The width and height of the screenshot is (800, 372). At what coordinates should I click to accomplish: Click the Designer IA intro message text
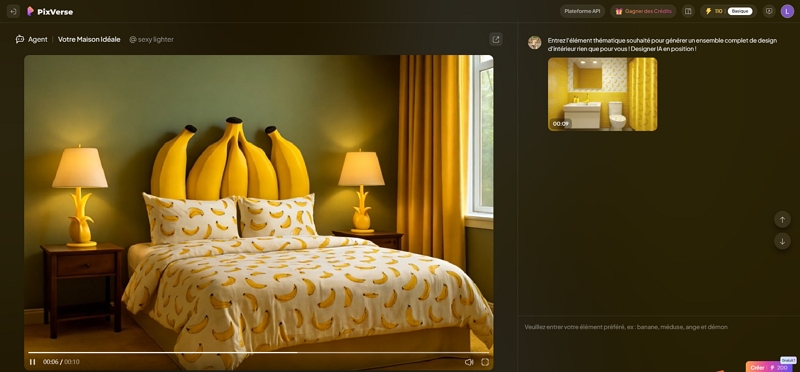tap(662, 44)
